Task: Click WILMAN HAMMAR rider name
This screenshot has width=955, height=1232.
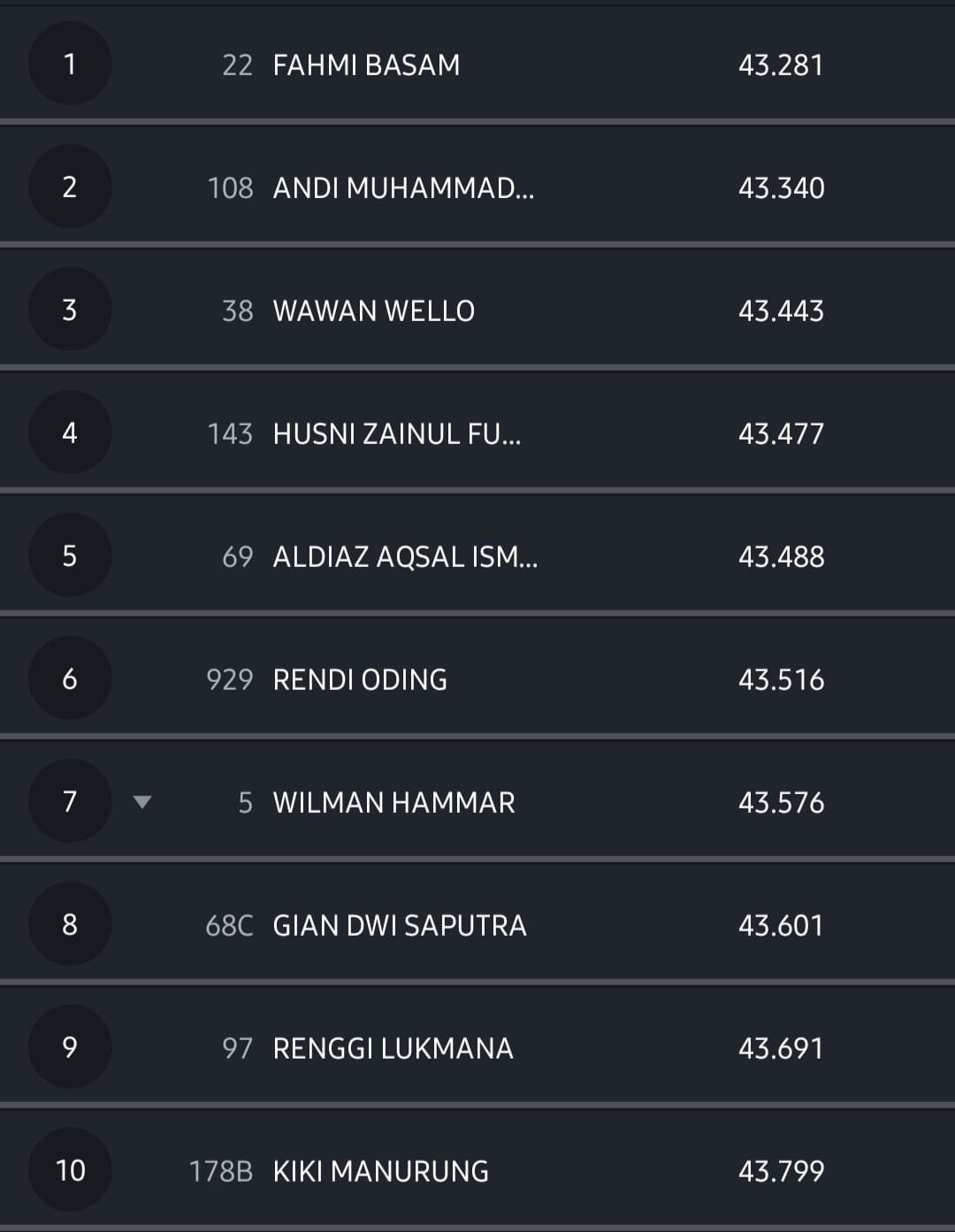Action: (x=393, y=803)
